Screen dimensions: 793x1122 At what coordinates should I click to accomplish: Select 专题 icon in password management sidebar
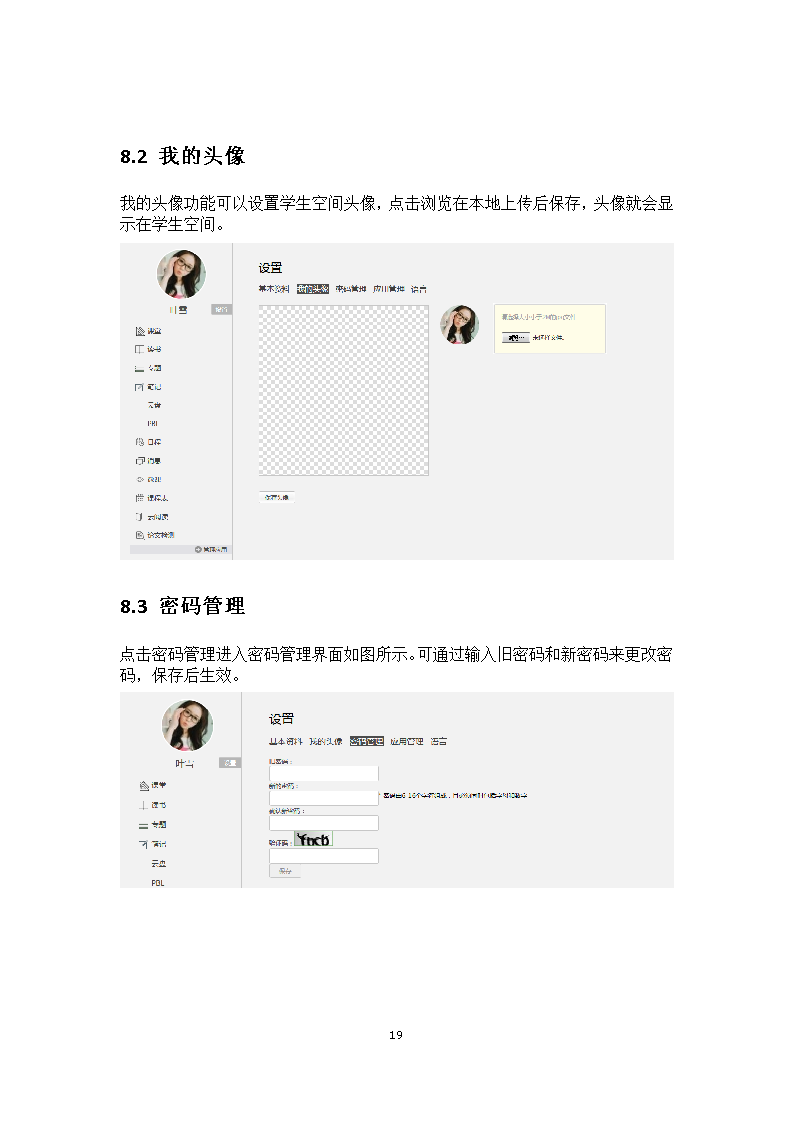click(144, 825)
